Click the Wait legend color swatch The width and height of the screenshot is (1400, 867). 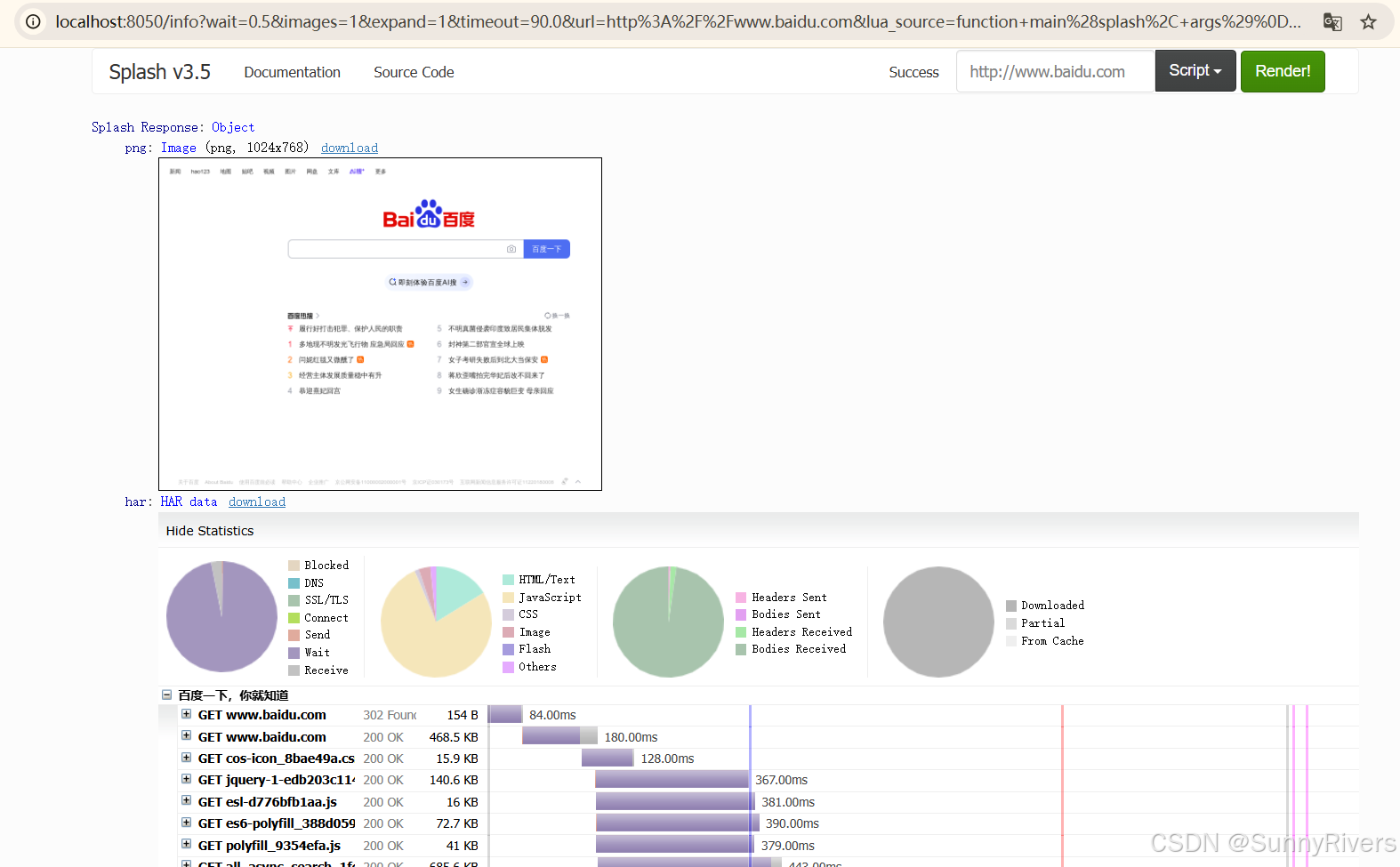pyautogui.click(x=294, y=653)
